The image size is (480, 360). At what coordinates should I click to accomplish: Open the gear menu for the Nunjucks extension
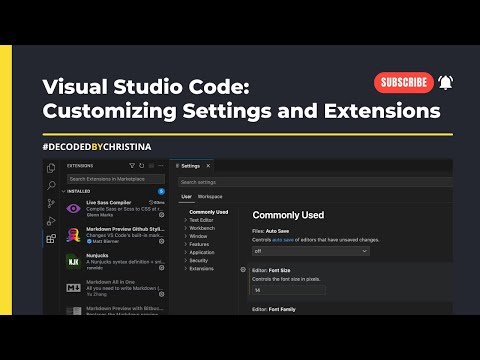click(162, 268)
